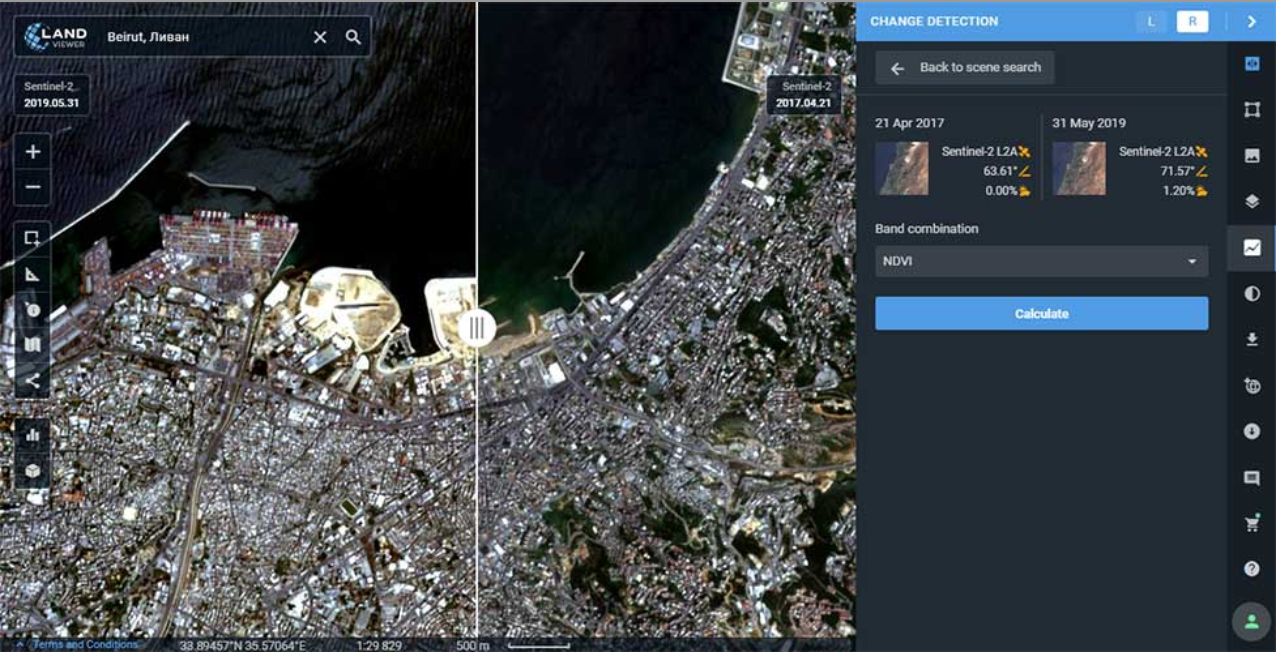Click the map coordinates readout in status bar
The height and width of the screenshot is (656, 1276).
click(242, 646)
